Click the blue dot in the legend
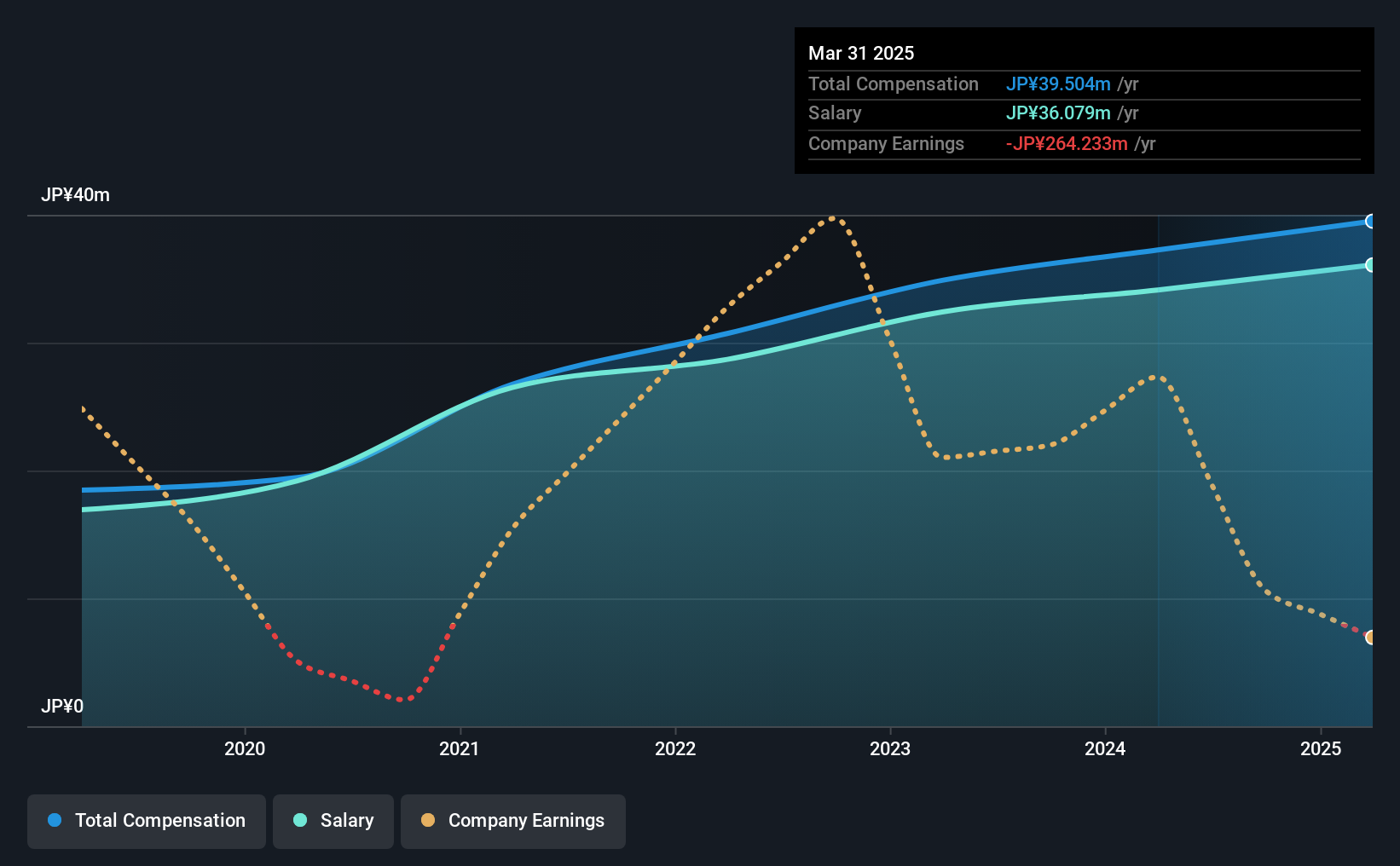Image resolution: width=1400 pixels, height=866 pixels. pyautogui.click(x=55, y=821)
